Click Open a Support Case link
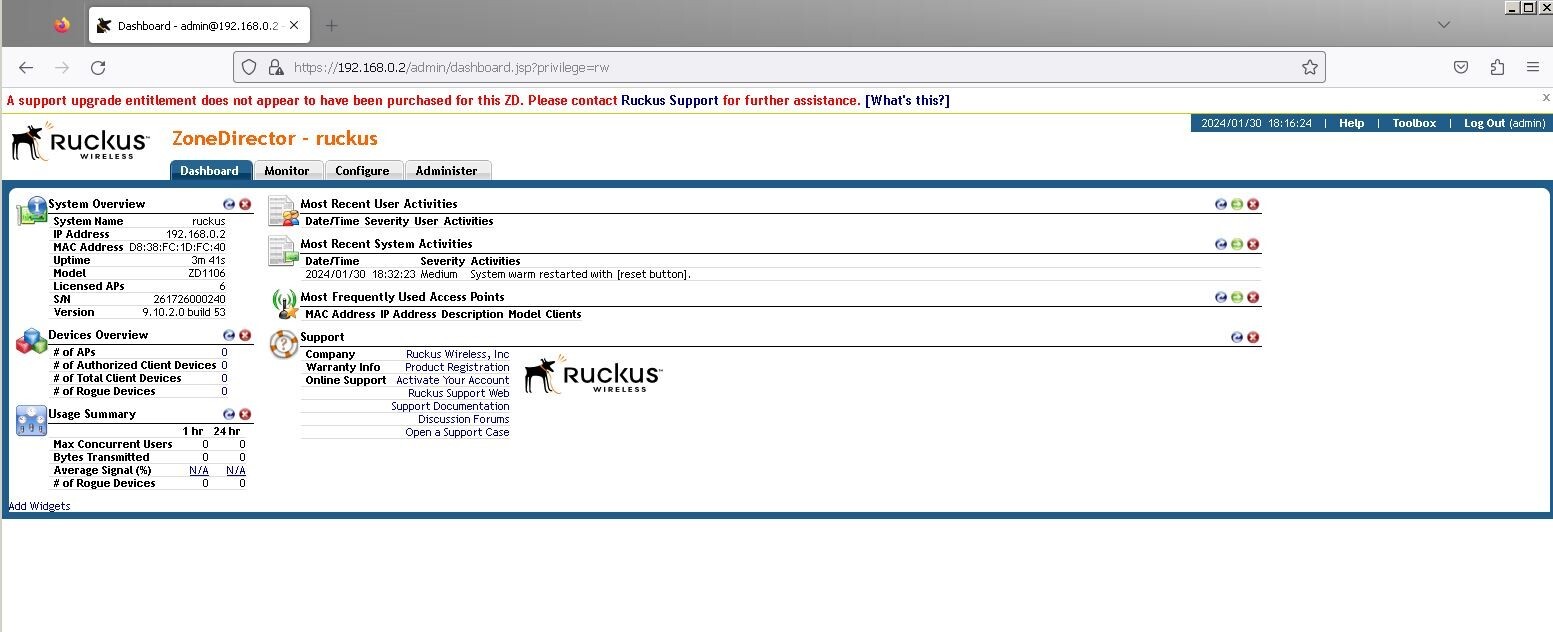The image size is (1553, 632). point(457,432)
